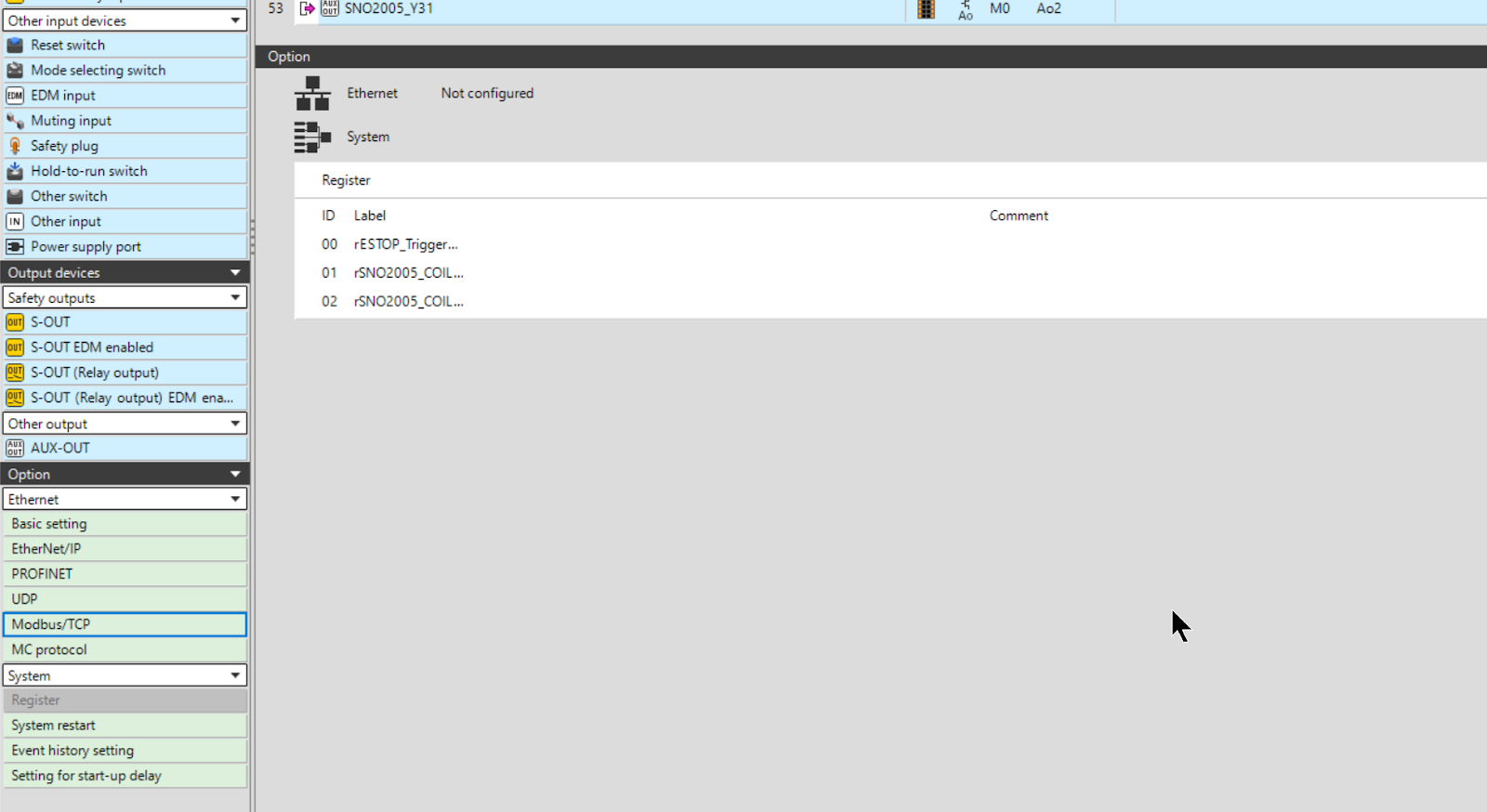Click the Muting input icon
This screenshot has height=812, width=1487.
coord(15,121)
